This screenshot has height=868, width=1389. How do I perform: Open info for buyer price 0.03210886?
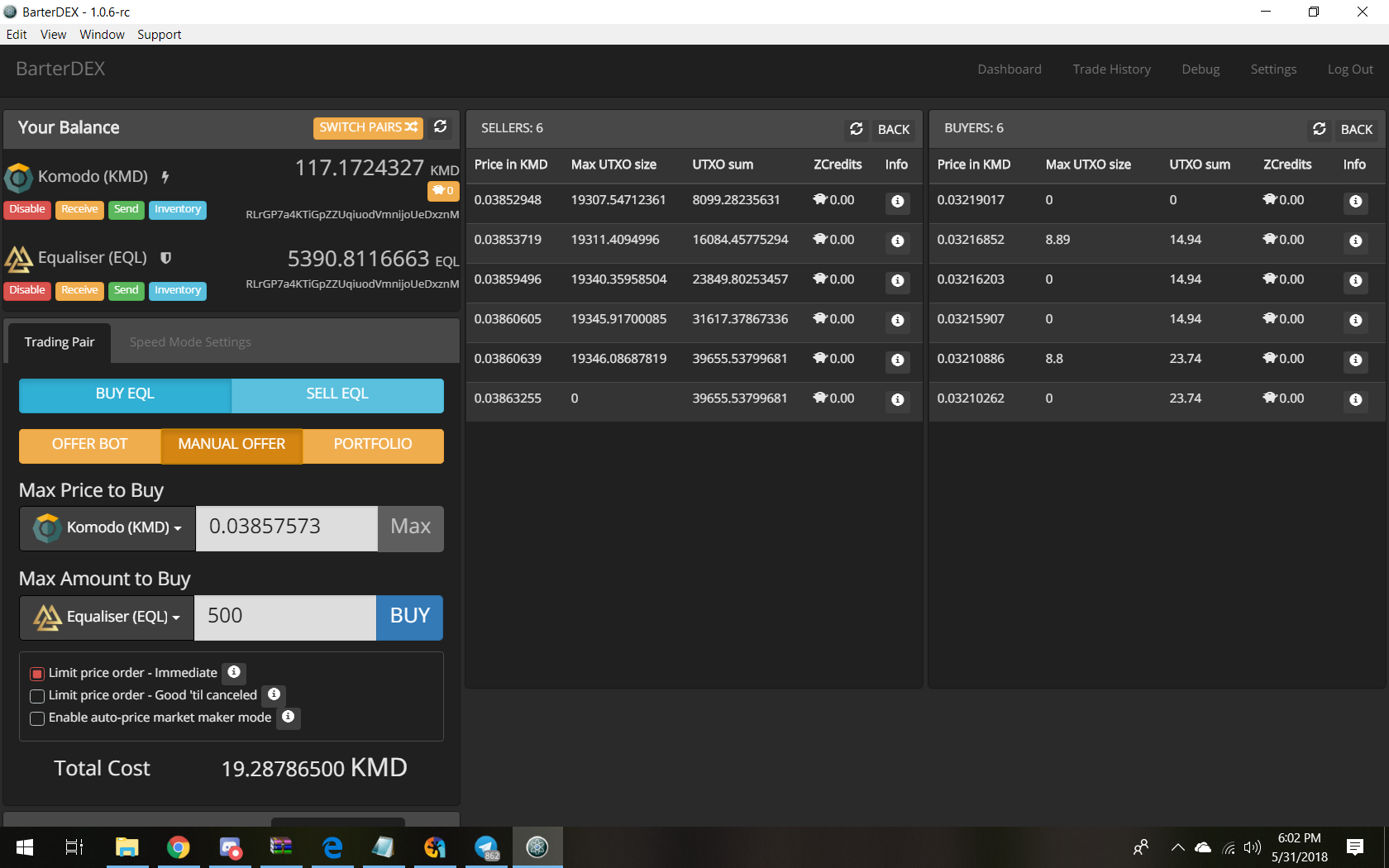tap(1356, 360)
